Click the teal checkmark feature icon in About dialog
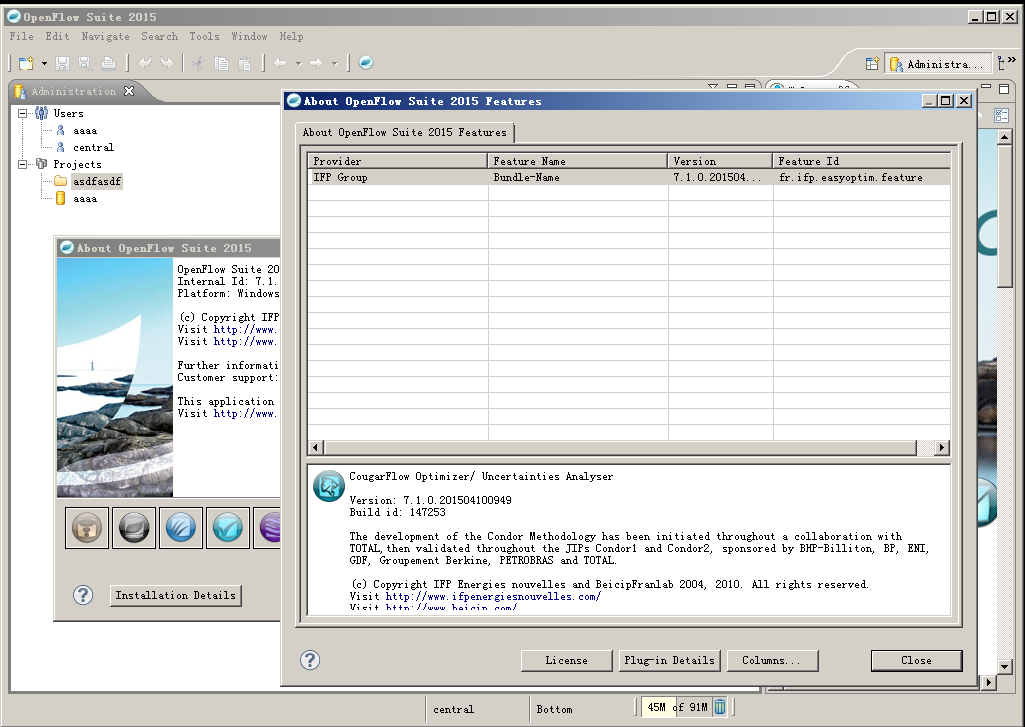Viewport: 1025px width, 727px height. 227,528
